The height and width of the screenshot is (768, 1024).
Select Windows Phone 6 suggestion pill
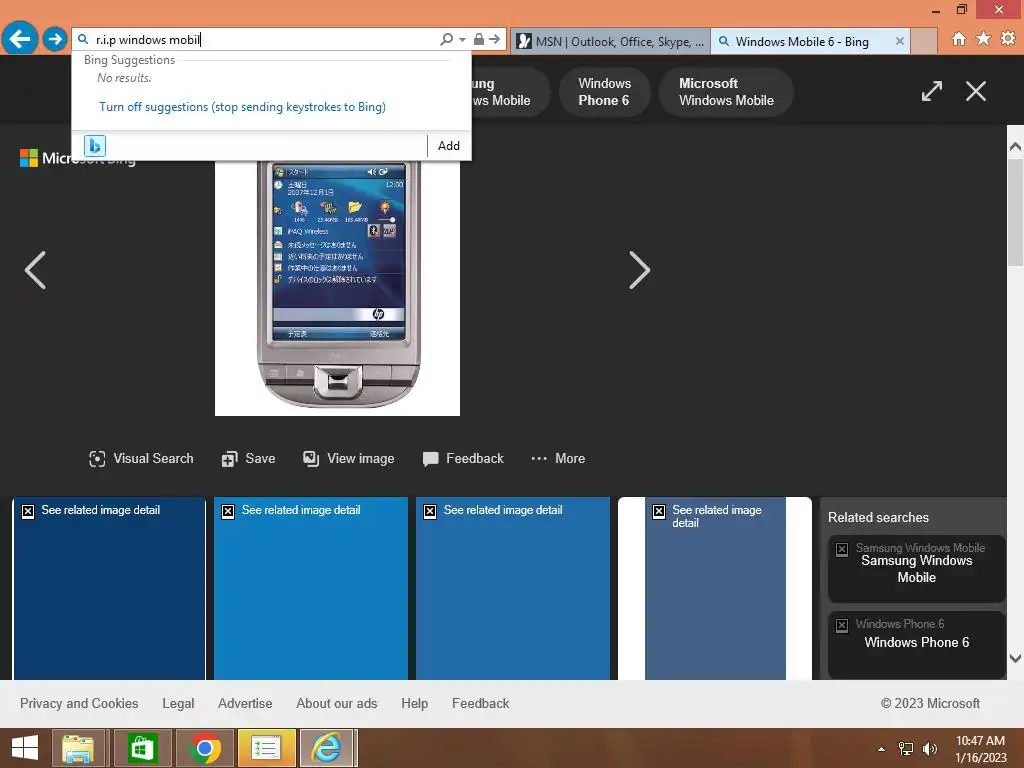604,92
